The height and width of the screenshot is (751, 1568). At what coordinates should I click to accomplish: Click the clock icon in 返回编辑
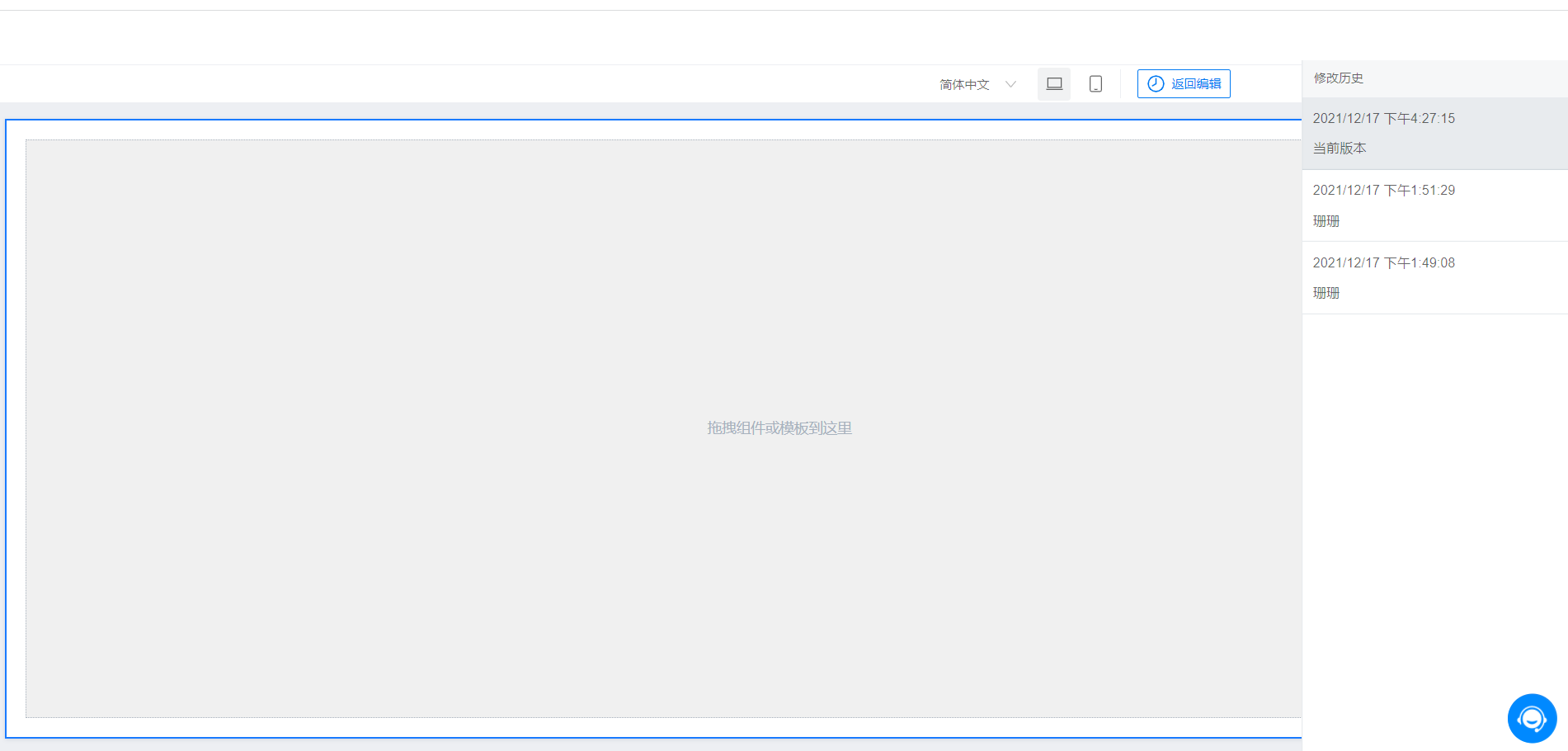1156,84
